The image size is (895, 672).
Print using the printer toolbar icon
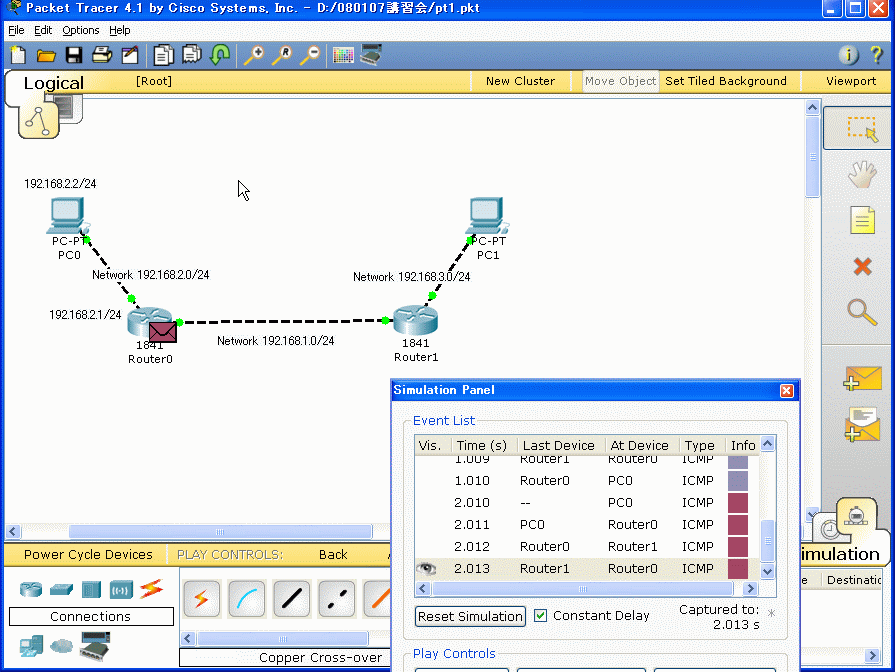102,55
